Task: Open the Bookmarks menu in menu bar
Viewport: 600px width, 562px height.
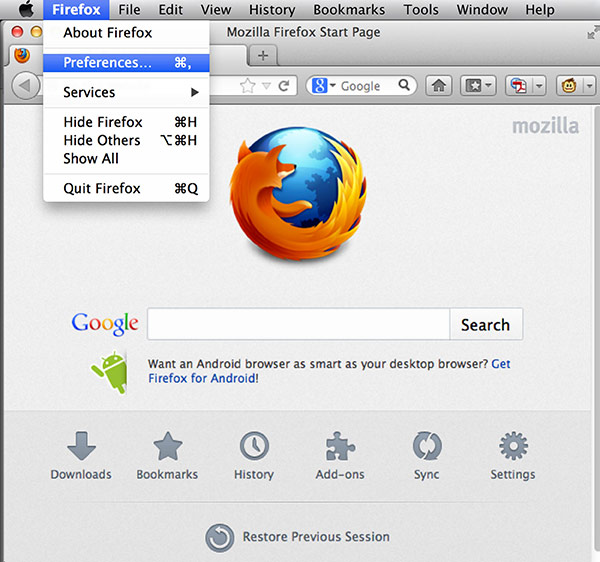Action: point(349,10)
